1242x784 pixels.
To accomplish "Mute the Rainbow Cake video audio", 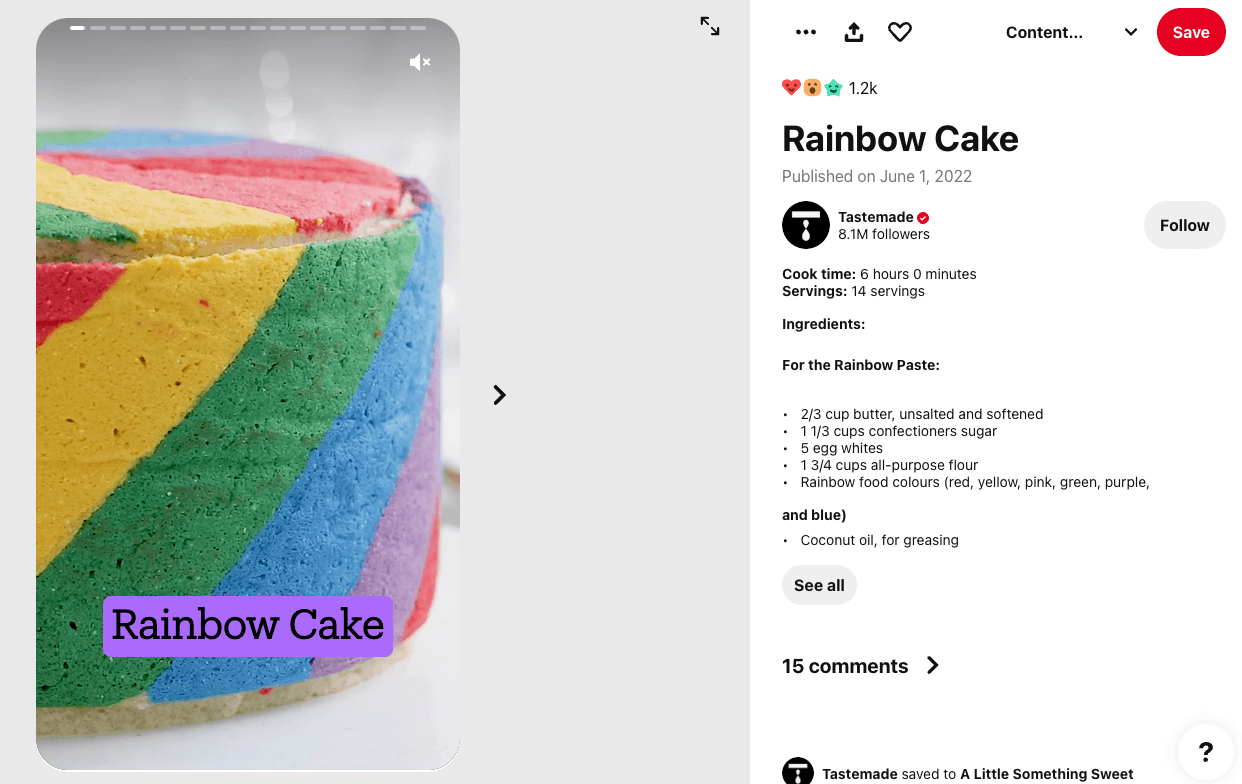I will (419, 61).
